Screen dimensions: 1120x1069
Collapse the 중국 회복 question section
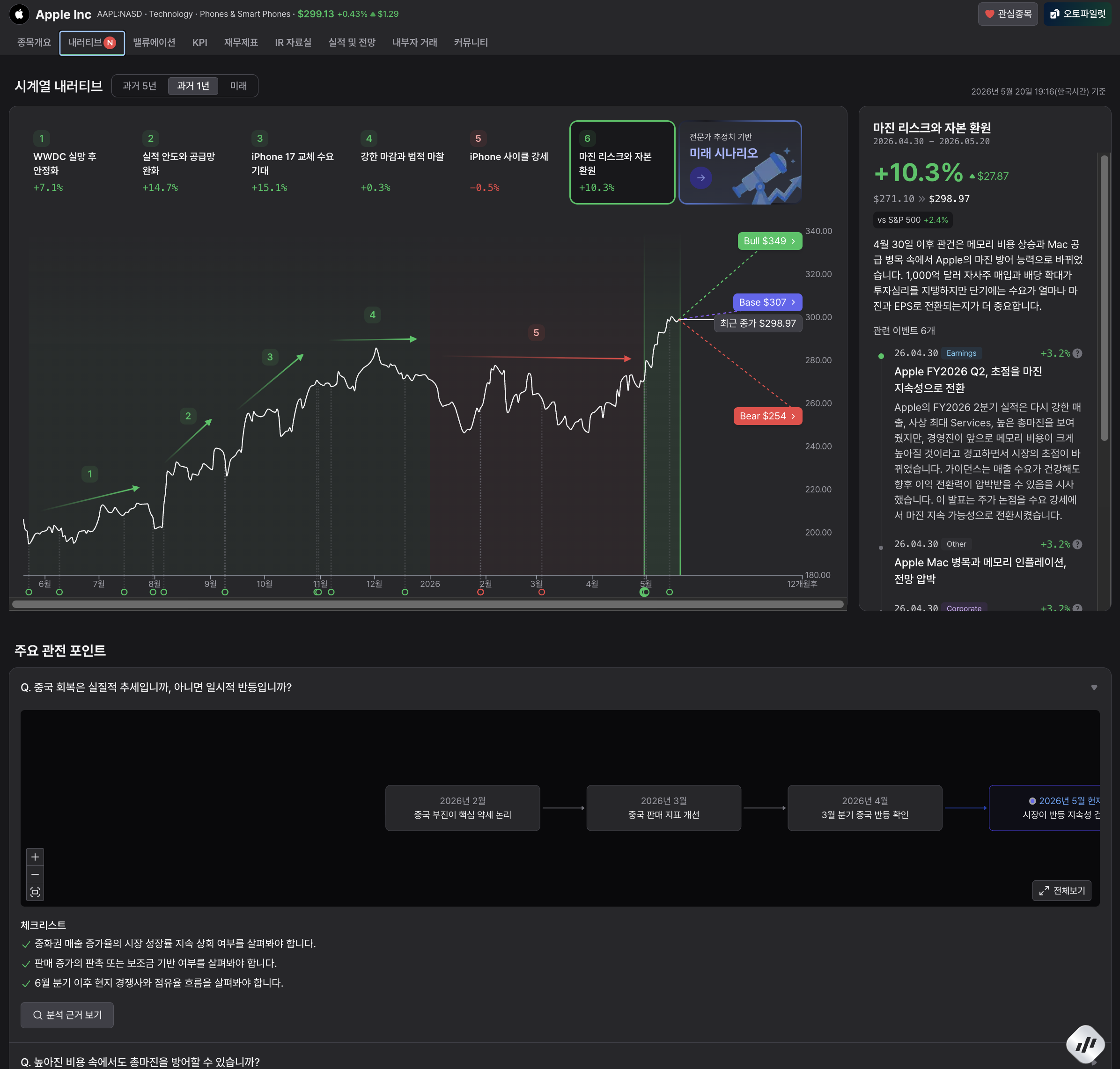pyautogui.click(x=1094, y=687)
